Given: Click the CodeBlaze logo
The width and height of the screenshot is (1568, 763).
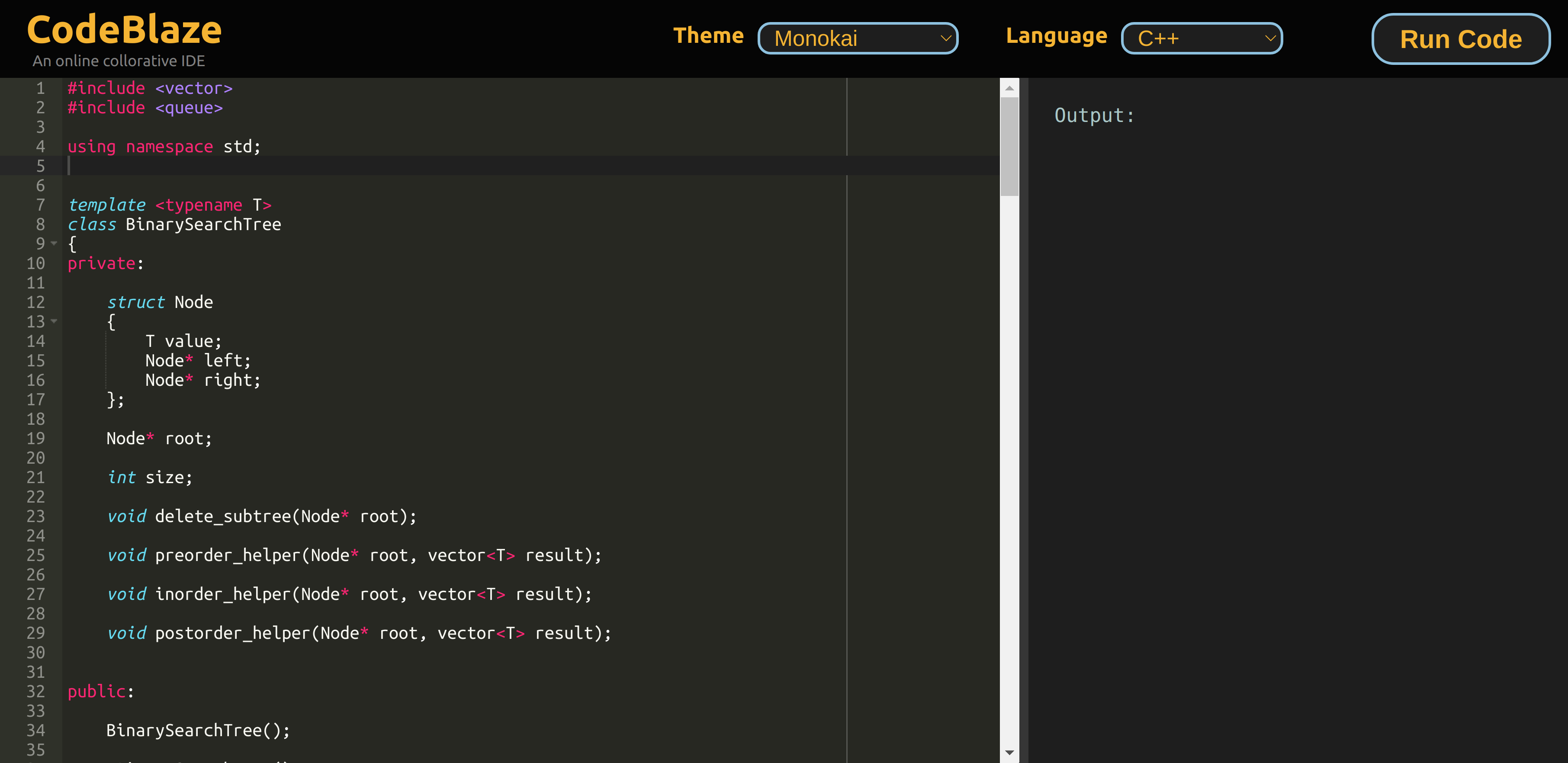Looking at the screenshot, I should [124, 27].
